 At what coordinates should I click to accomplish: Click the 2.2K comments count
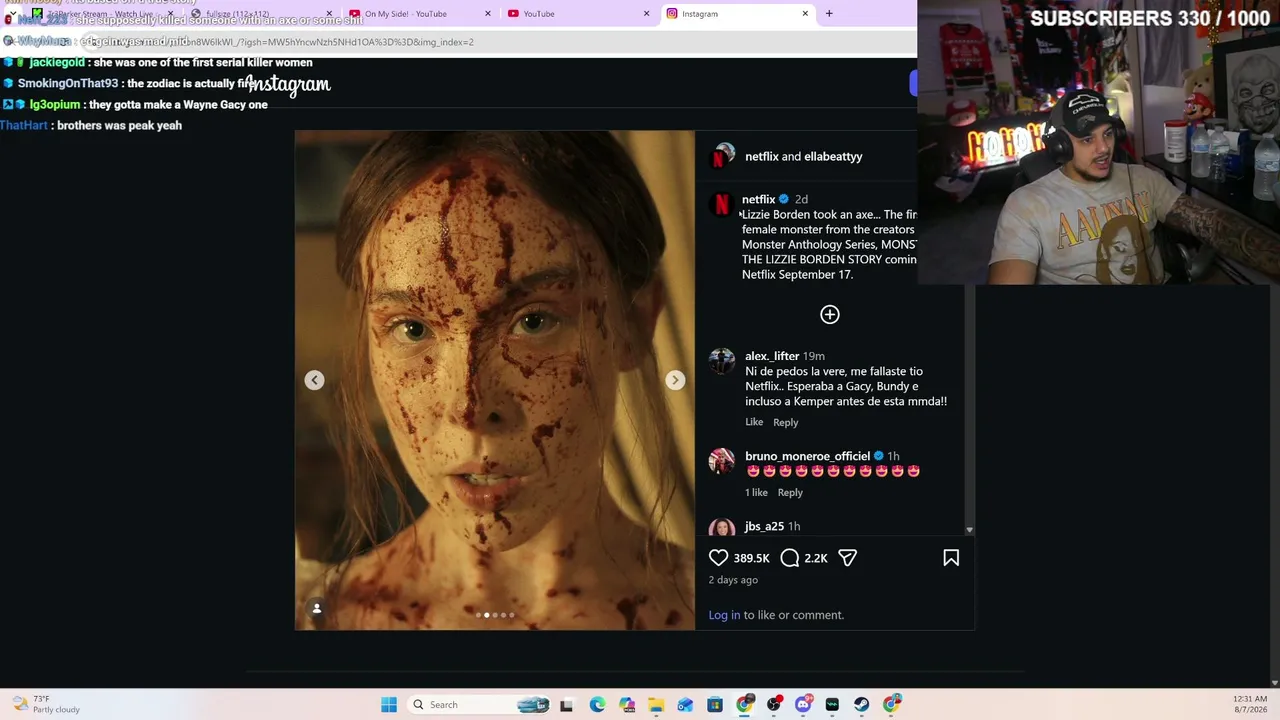[816, 558]
